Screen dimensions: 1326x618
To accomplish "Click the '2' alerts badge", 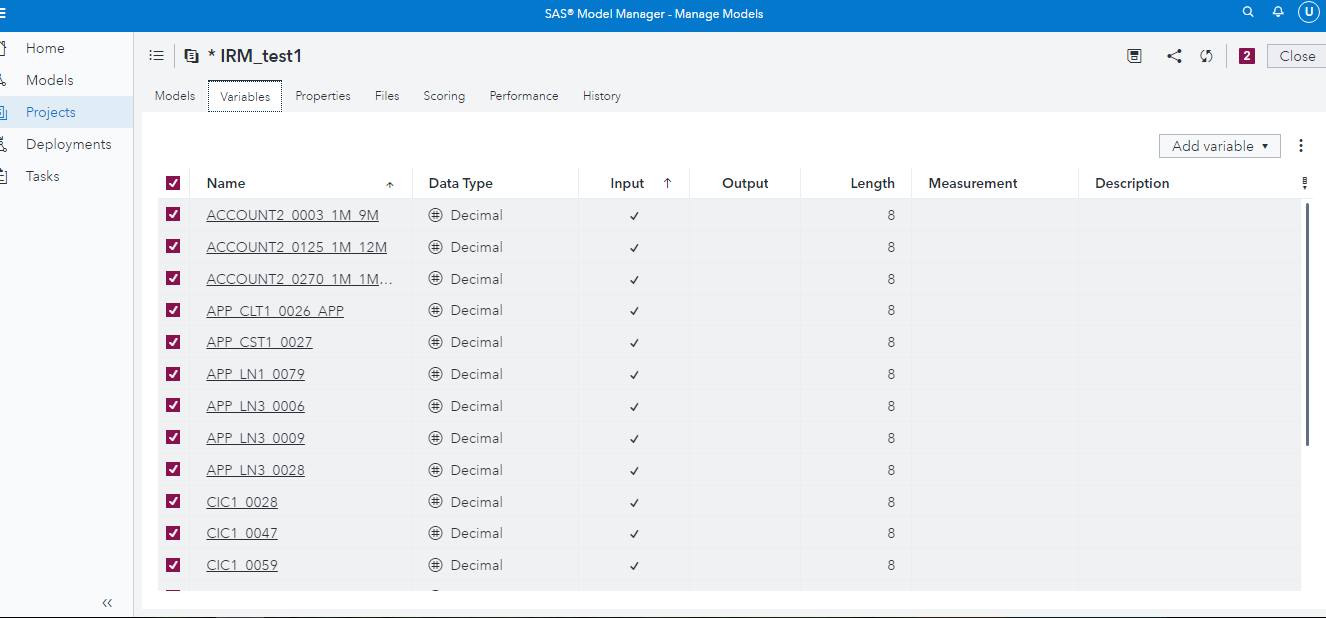I will click(x=1246, y=56).
